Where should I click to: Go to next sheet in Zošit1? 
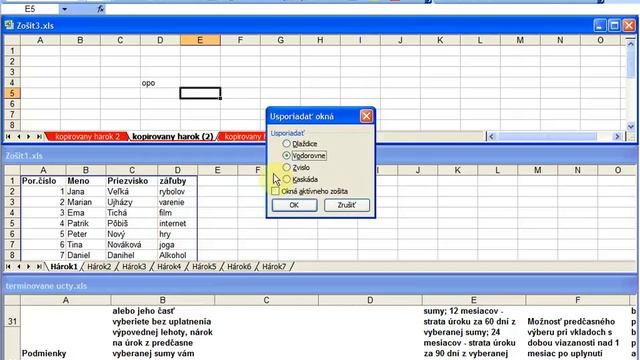[29, 267]
